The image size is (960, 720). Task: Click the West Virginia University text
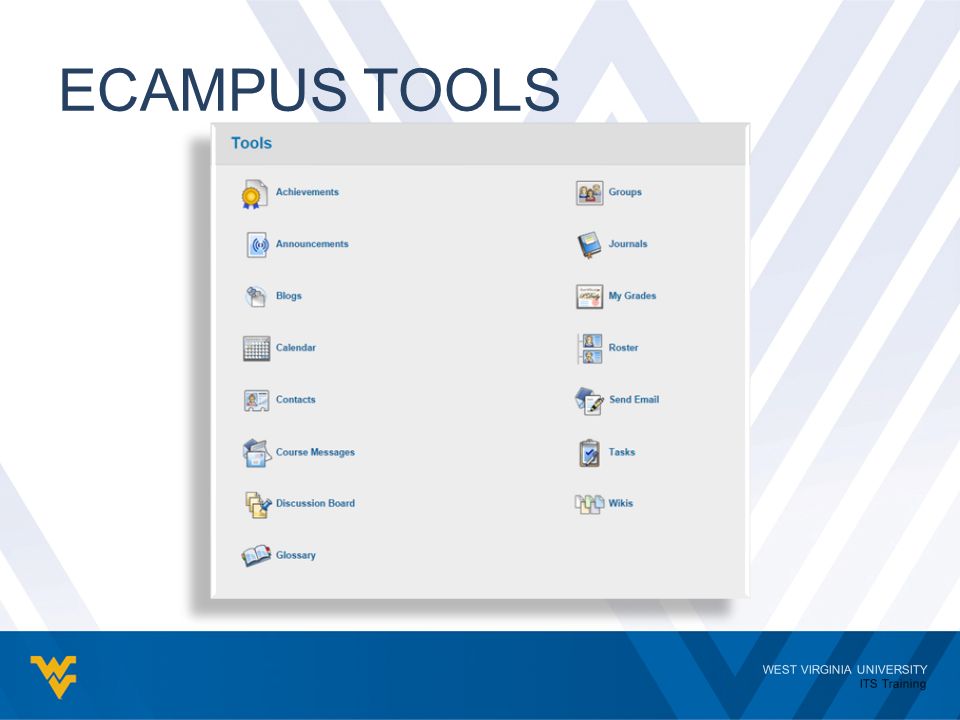(x=844, y=670)
